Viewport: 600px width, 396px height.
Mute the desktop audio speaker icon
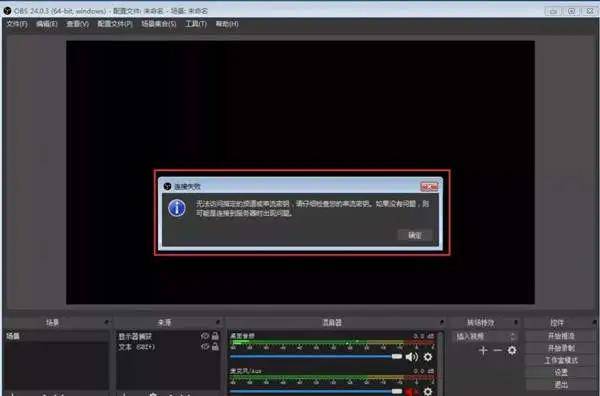pos(412,357)
